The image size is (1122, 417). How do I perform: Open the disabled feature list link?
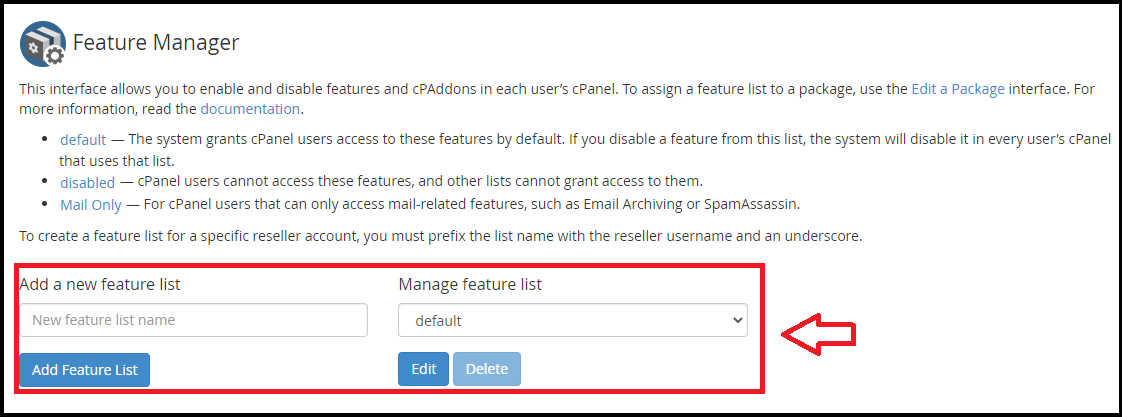coord(87,182)
